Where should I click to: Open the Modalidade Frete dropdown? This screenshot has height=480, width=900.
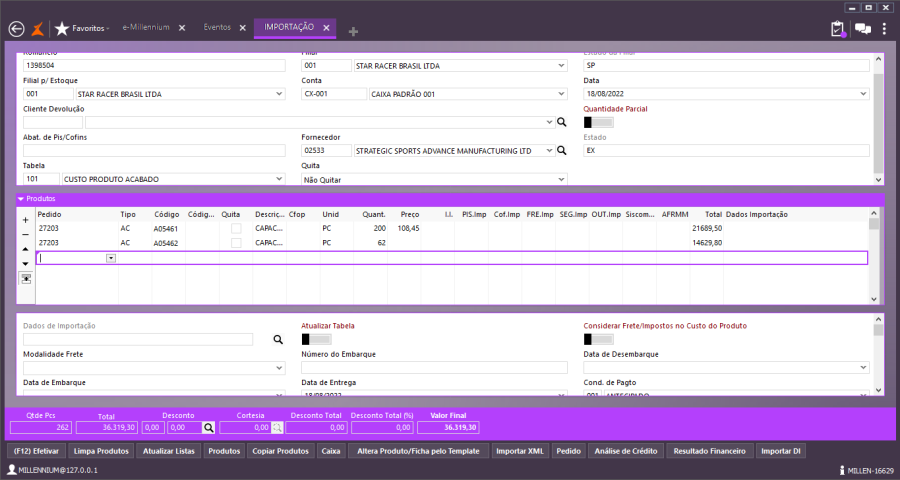[x=279, y=368]
